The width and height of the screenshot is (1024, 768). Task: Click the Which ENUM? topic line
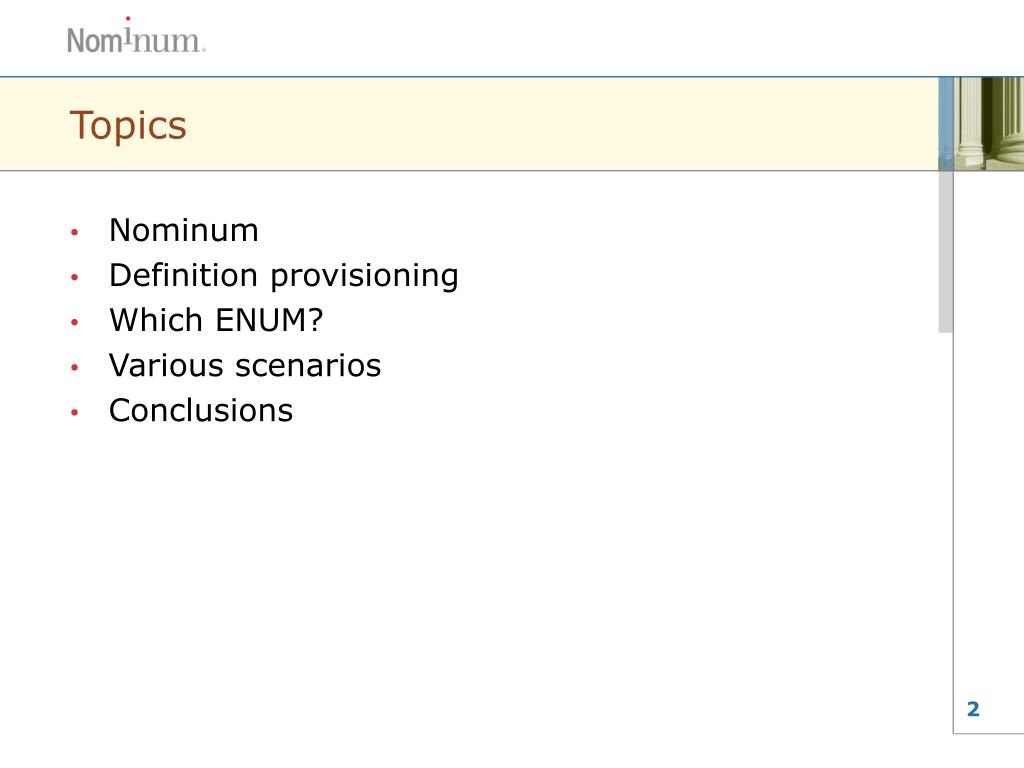click(x=216, y=321)
